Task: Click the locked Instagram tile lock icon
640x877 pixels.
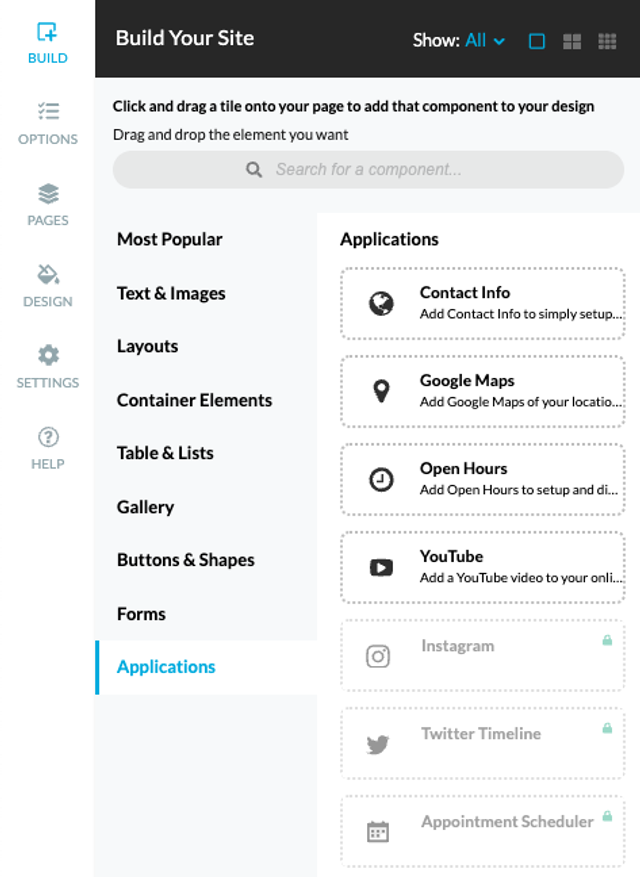Action: [607, 640]
